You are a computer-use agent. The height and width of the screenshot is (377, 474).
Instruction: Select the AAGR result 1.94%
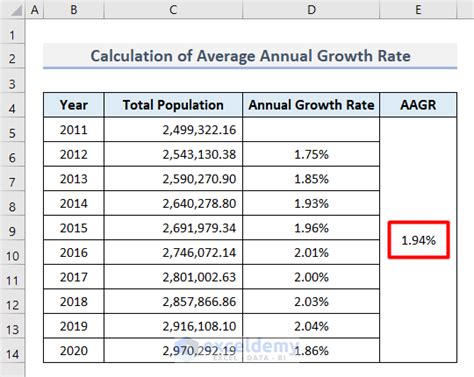pos(418,240)
